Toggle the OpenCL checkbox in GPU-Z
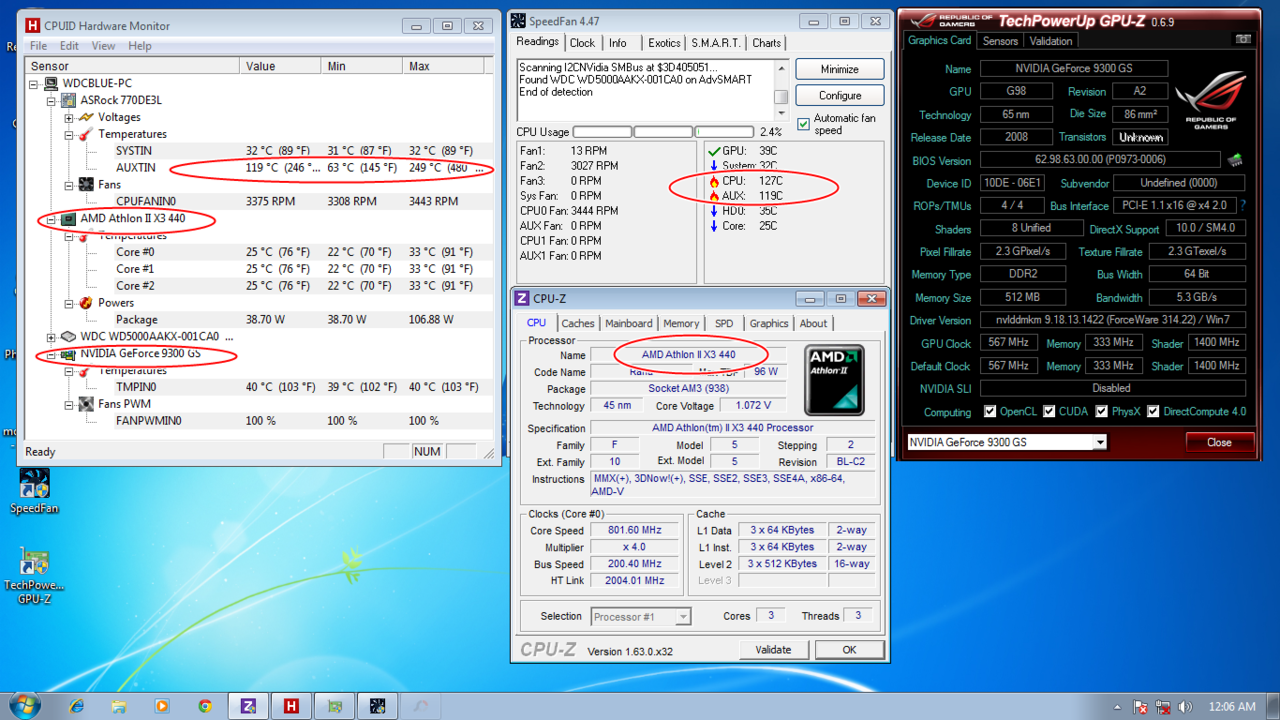 tap(989, 411)
